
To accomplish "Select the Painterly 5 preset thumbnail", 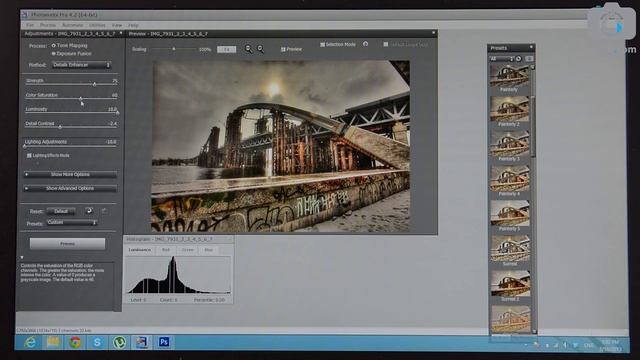I will click(x=509, y=213).
